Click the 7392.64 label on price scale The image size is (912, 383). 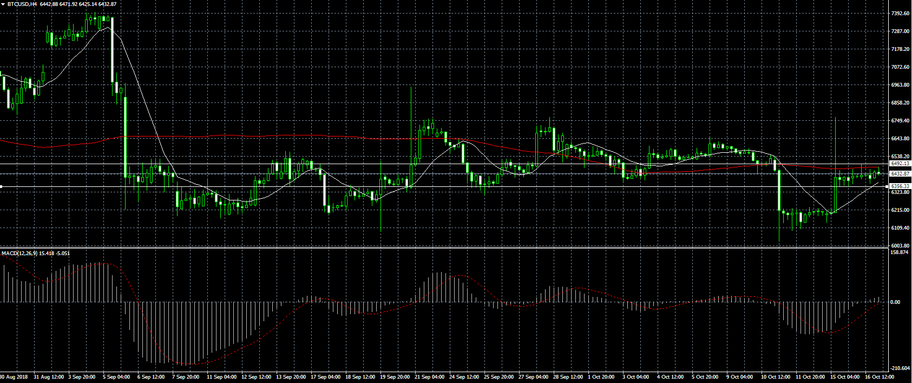point(900,12)
